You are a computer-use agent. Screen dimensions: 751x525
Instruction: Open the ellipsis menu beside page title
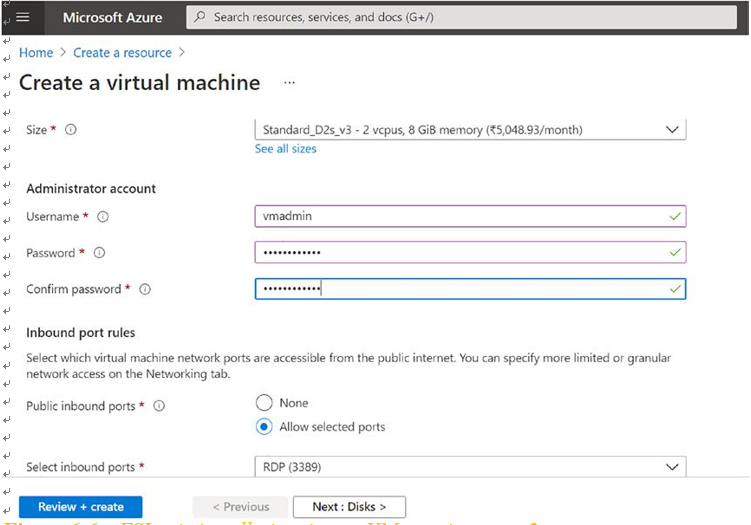pos(289,82)
